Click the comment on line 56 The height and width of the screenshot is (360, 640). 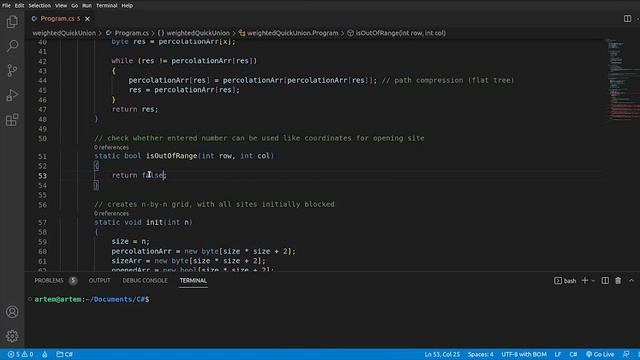pyautogui.click(x=214, y=204)
